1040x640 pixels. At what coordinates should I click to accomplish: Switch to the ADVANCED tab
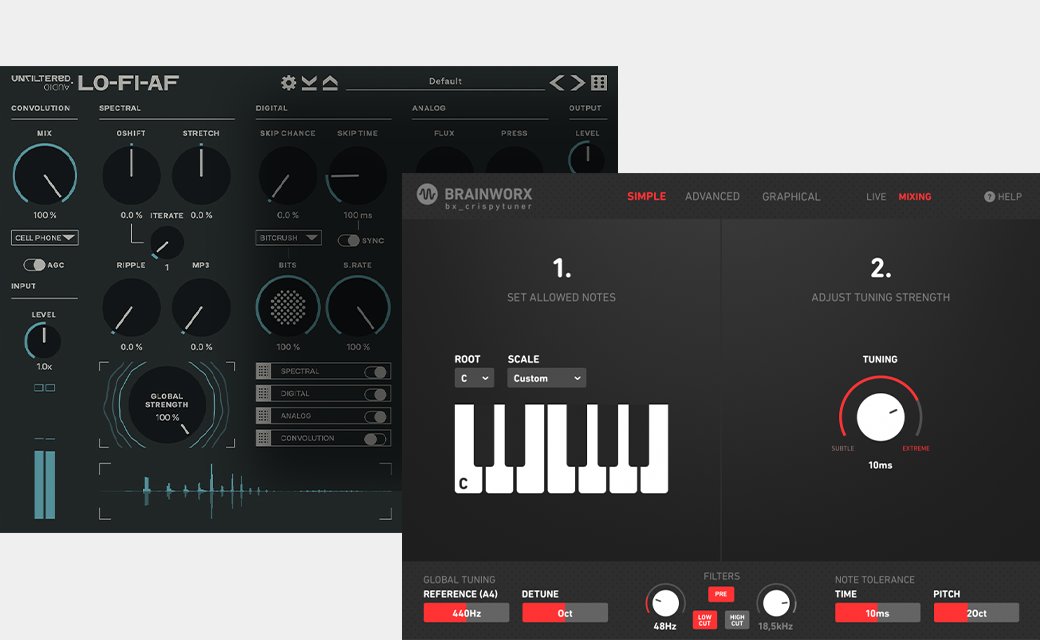click(x=712, y=196)
